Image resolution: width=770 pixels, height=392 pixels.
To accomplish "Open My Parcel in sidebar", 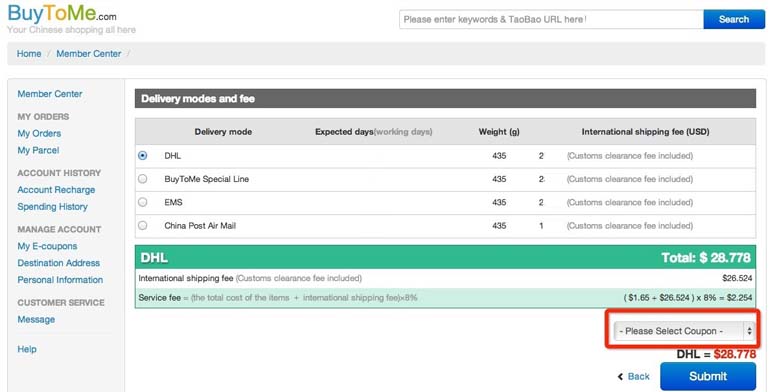I will tap(38, 150).
